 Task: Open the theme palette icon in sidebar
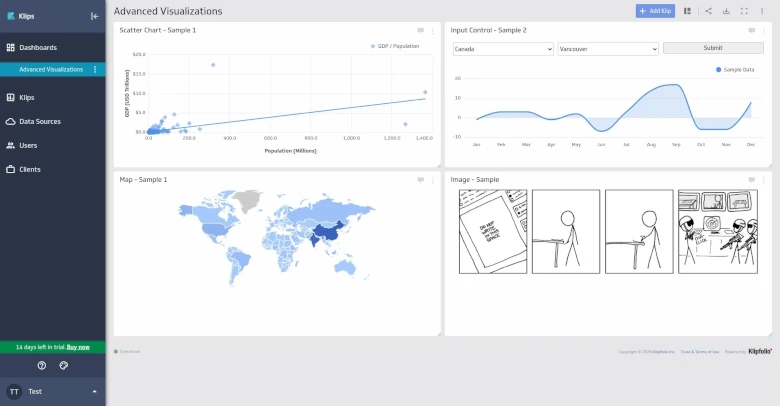coord(64,365)
